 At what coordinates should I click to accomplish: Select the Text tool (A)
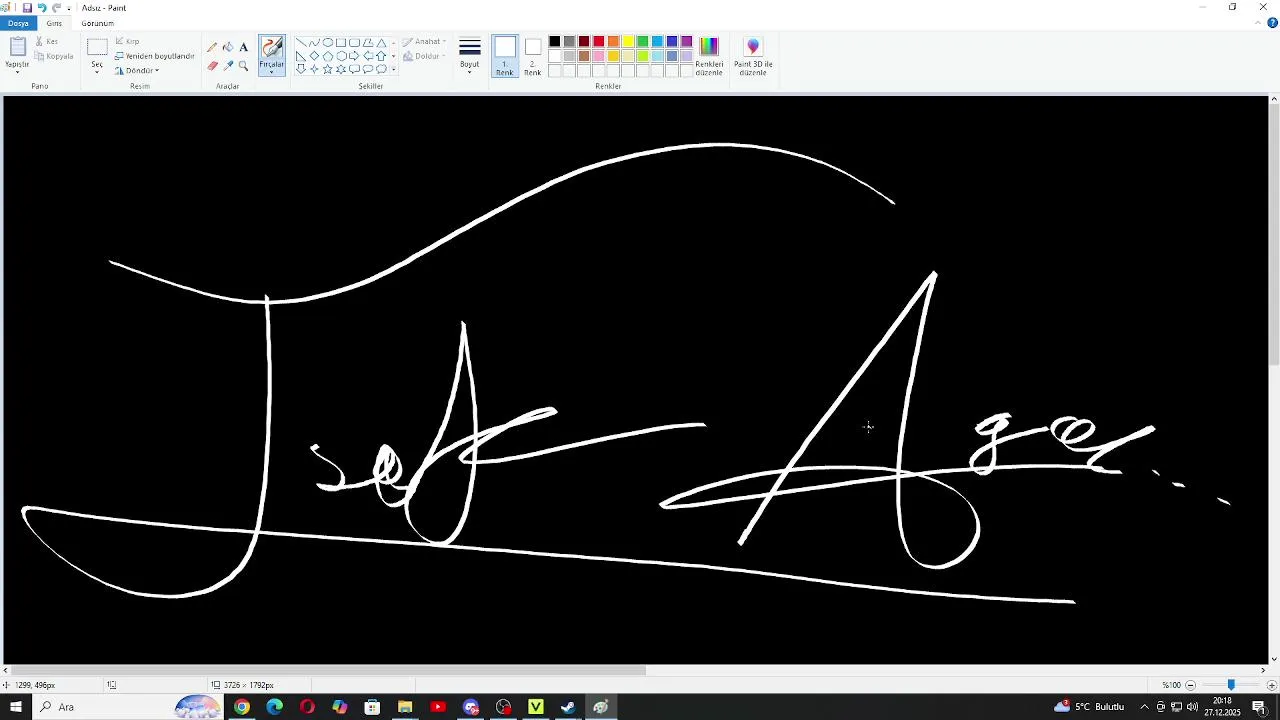coord(243,47)
